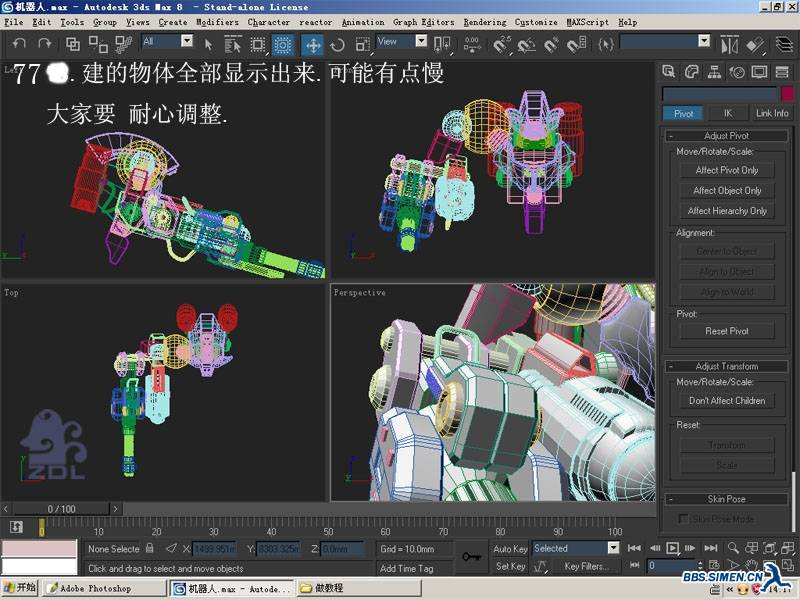Image resolution: width=800 pixels, height=600 pixels.
Task: Click the 0 / 100 time slider
Action: [x=61, y=509]
